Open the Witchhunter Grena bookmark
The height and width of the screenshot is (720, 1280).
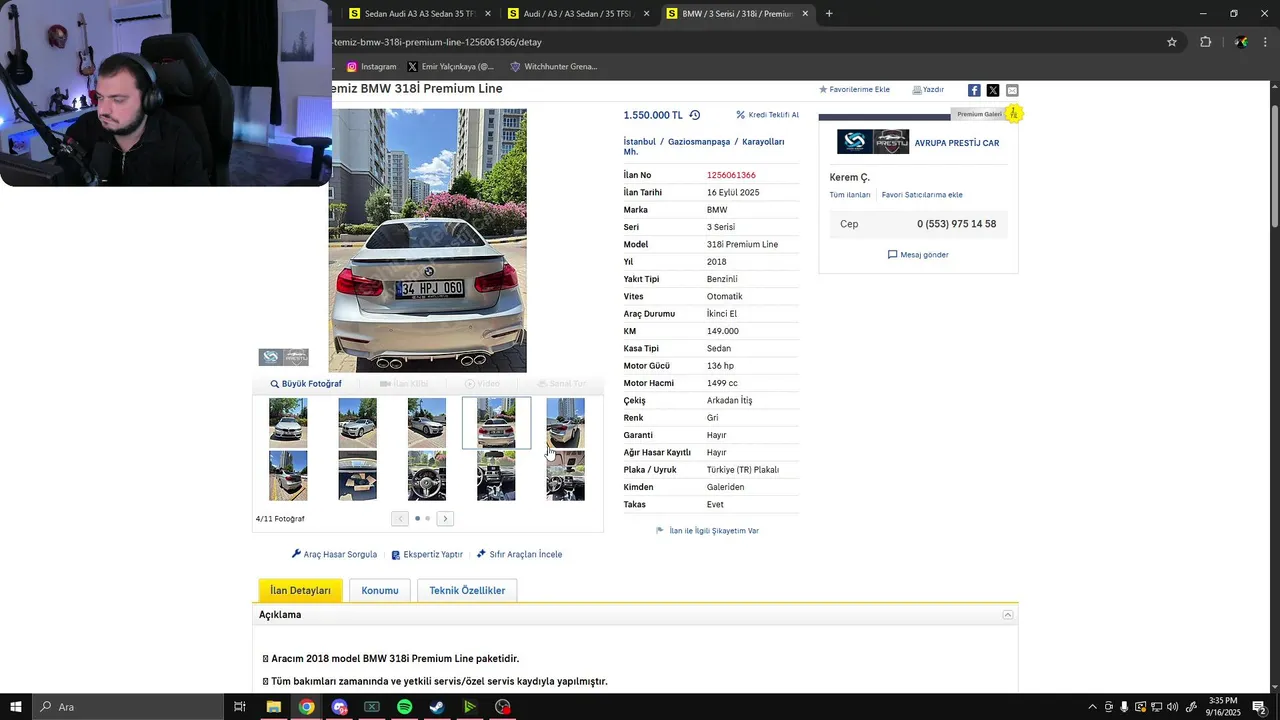[x=553, y=67]
